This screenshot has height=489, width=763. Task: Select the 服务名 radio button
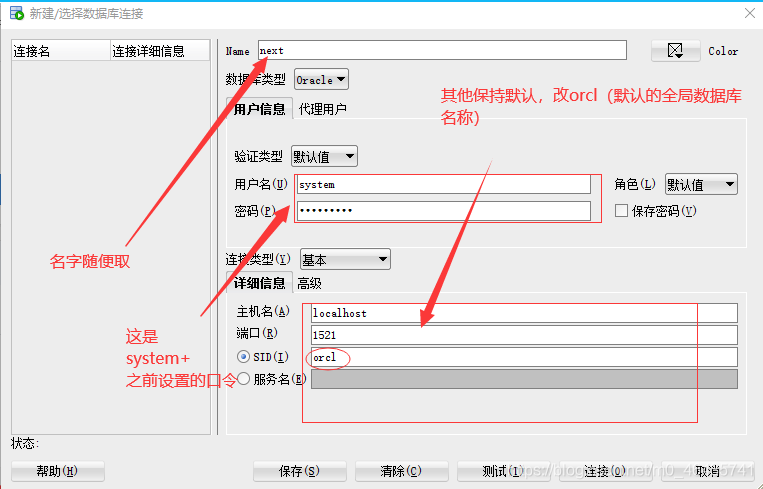tap(243, 379)
